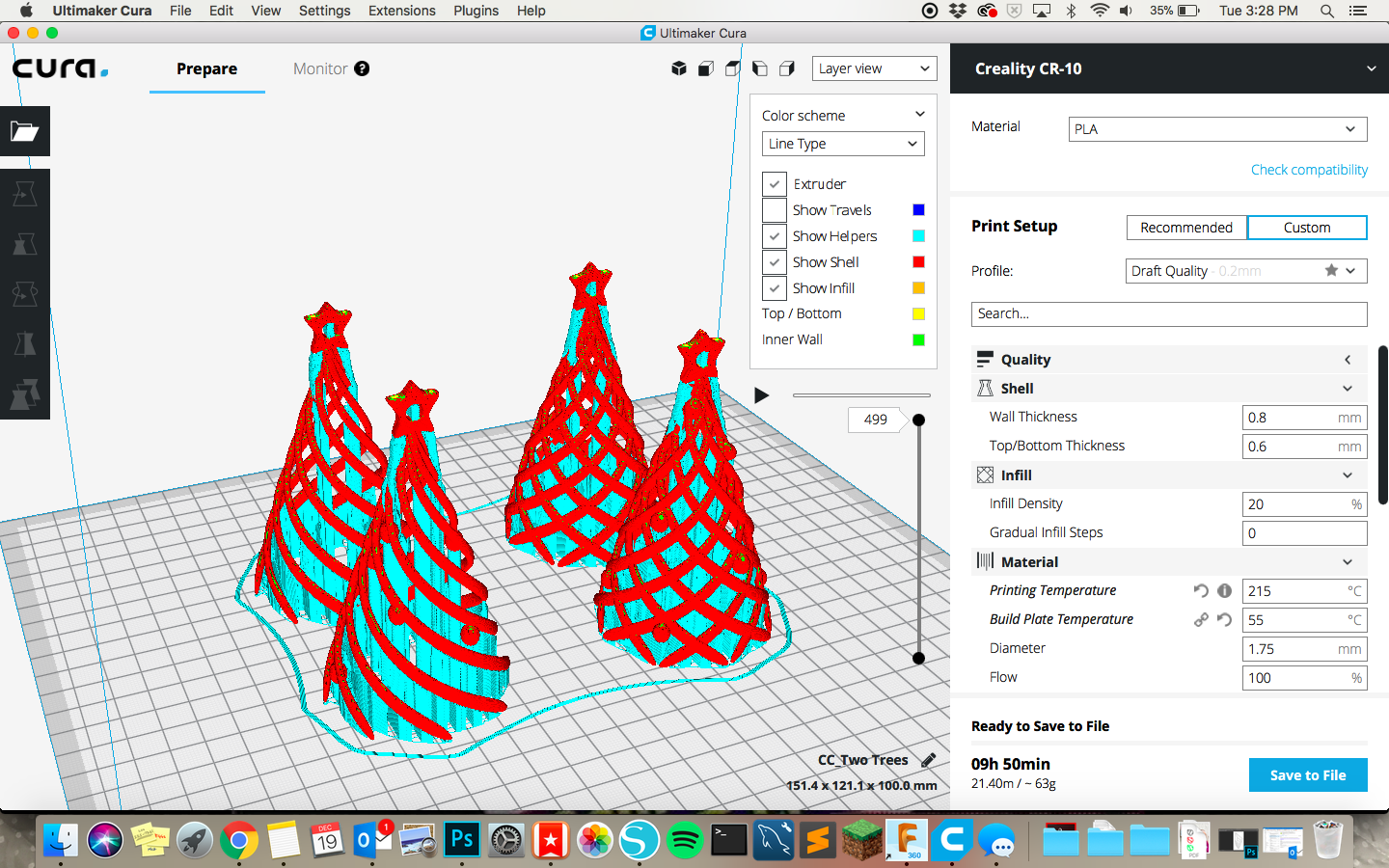Open the Layer view dropdown
Image resolution: width=1389 pixels, height=868 pixels.
[x=874, y=68]
